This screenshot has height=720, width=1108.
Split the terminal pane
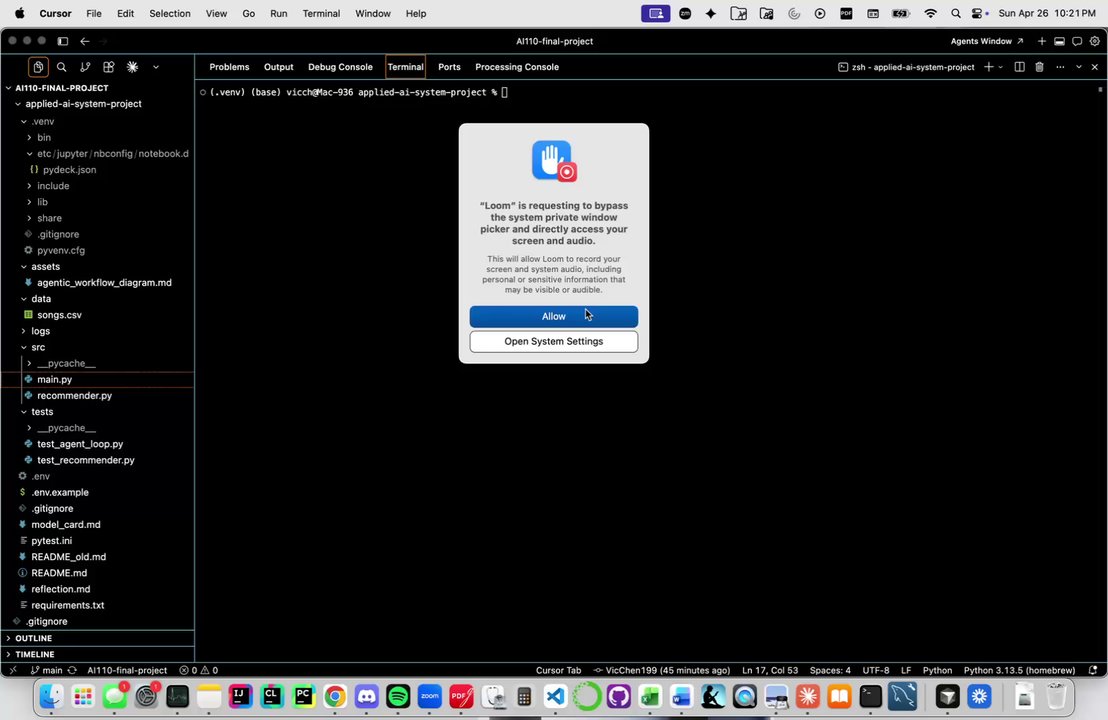(x=1019, y=67)
